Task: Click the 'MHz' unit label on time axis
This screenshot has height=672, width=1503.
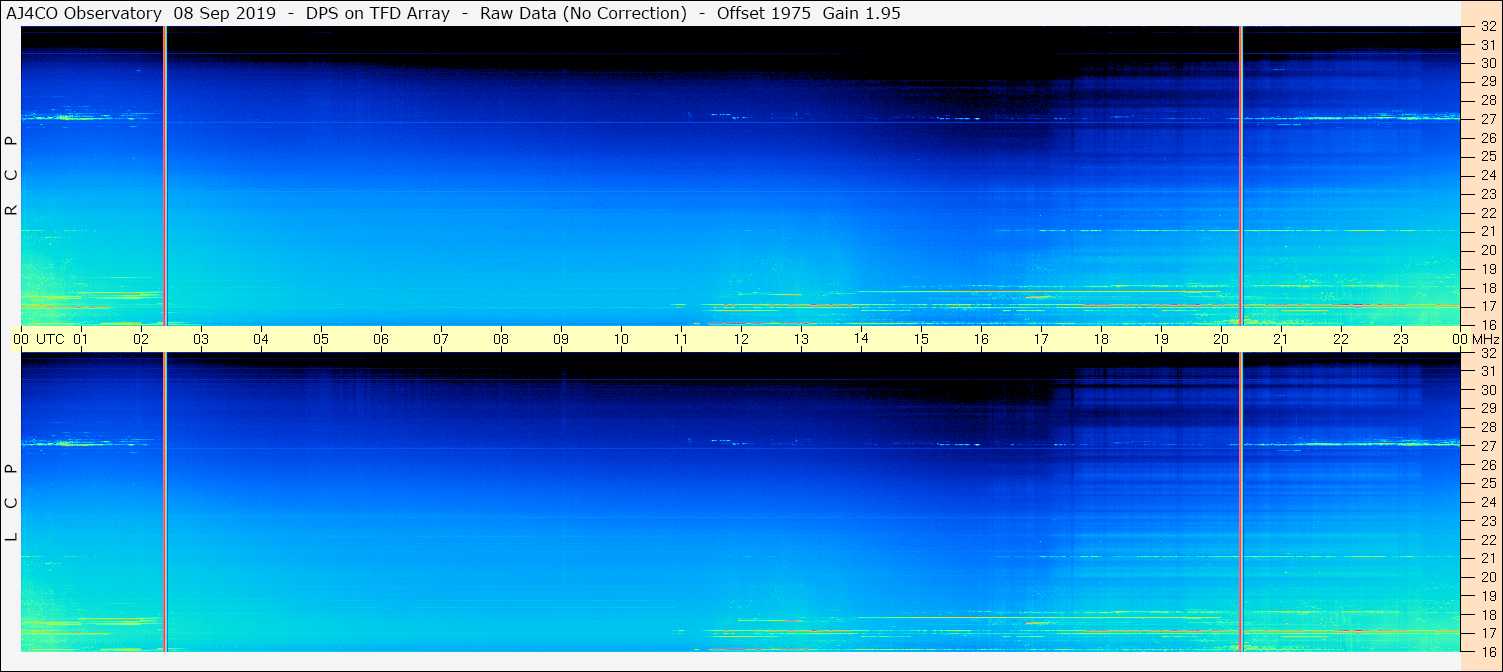Action: [1485, 339]
